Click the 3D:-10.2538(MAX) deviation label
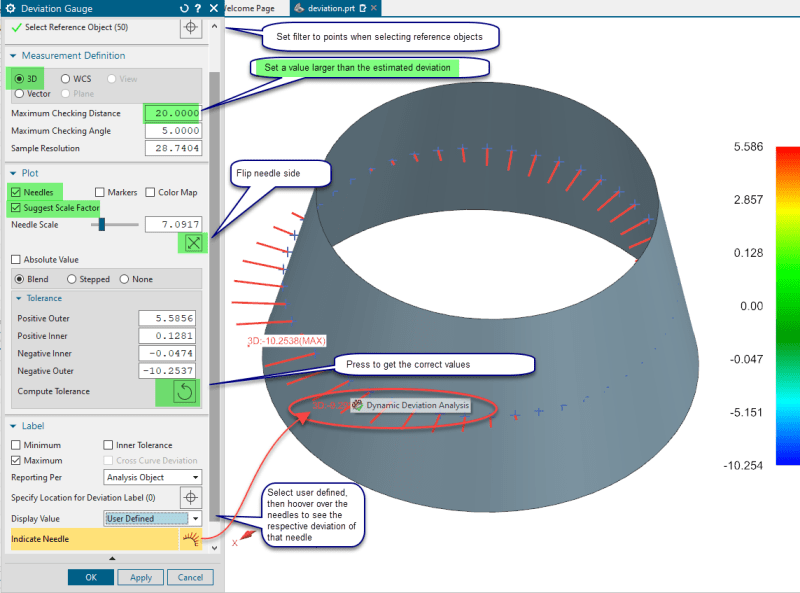Image resolution: width=800 pixels, height=593 pixels. (286, 341)
